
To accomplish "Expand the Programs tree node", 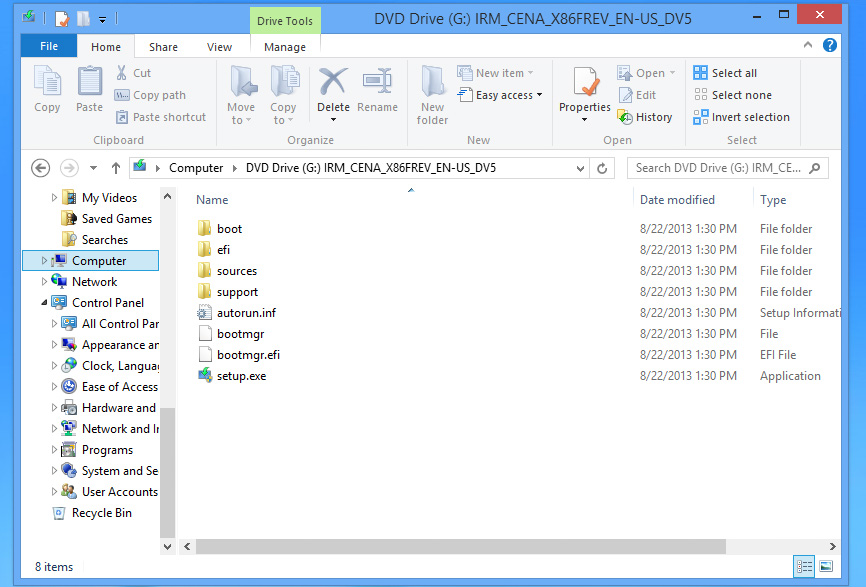I will click(x=54, y=450).
